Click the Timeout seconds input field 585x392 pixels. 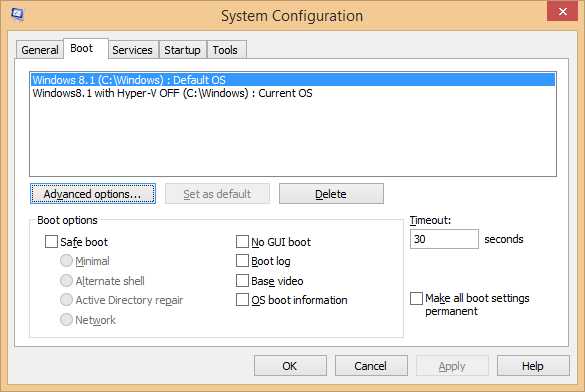coord(444,239)
